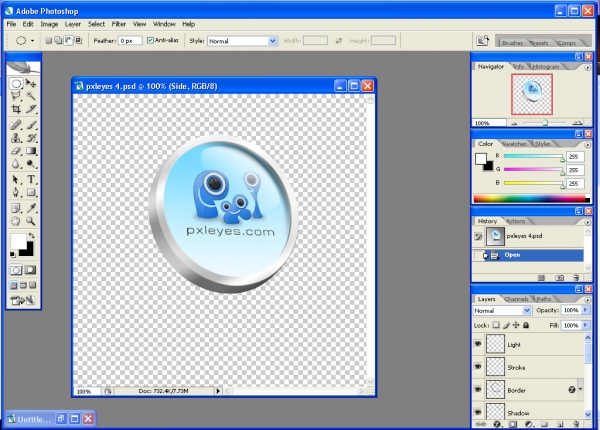Open the Navigator palette menu
Image resolution: width=600 pixels, height=430 pixels.
[588, 67]
